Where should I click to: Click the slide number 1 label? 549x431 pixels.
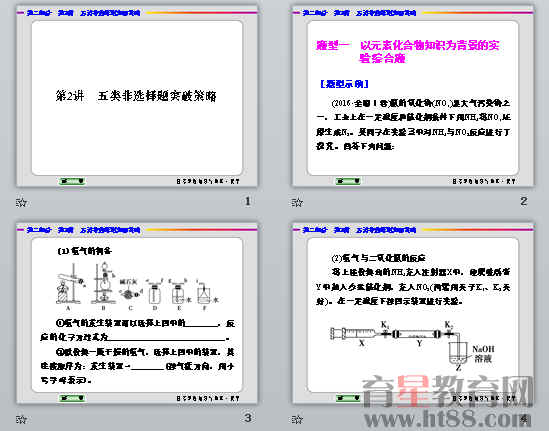click(248, 201)
